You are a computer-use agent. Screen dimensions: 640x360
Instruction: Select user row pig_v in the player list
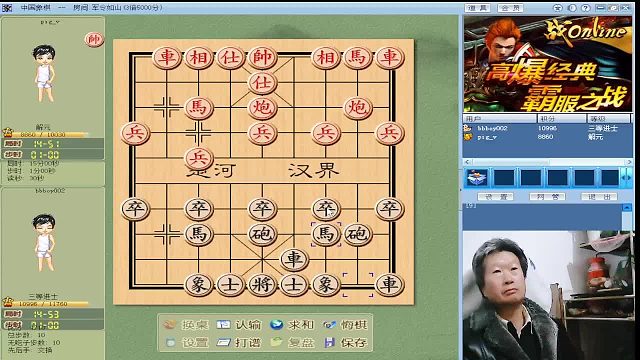[547, 137]
